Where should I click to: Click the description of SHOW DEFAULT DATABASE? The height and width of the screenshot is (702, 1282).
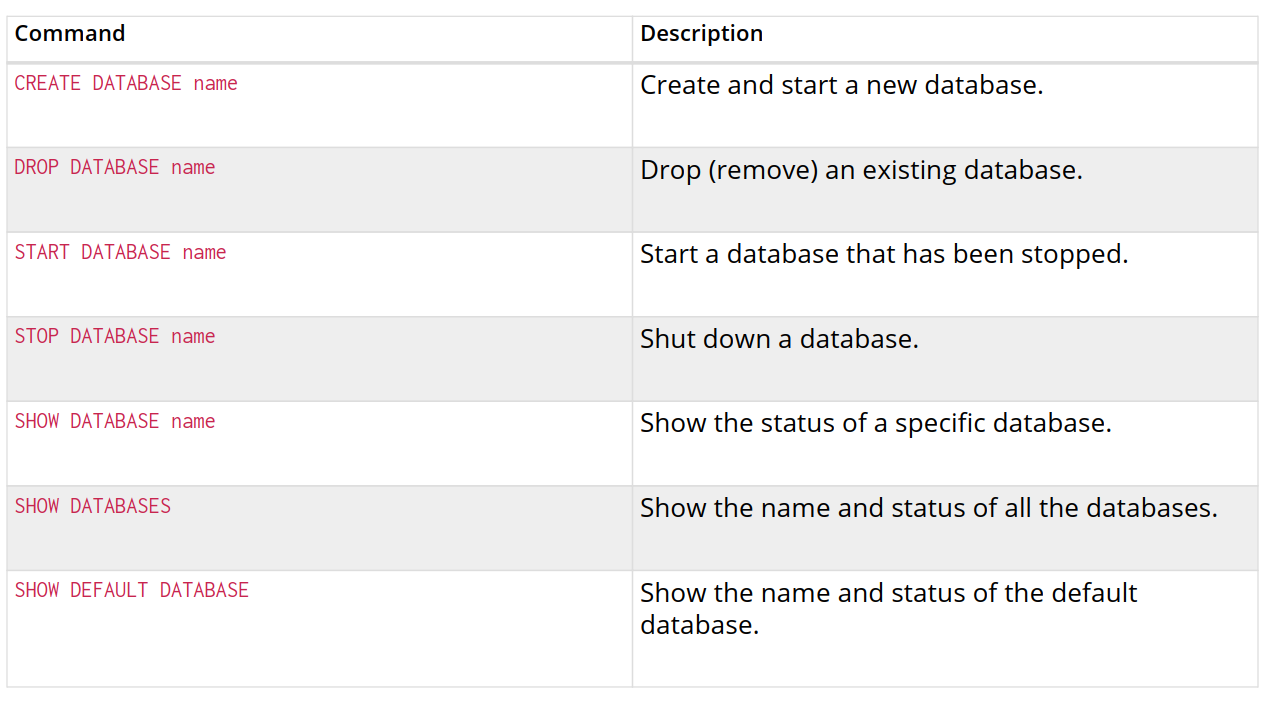(888, 608)
